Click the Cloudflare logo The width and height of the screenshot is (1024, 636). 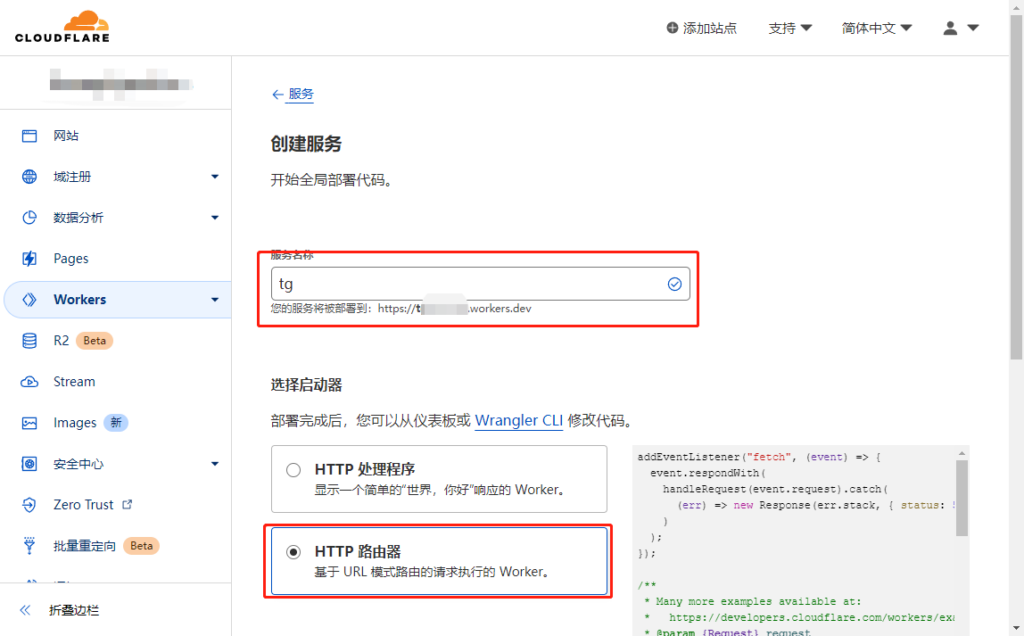pos(61,27)
